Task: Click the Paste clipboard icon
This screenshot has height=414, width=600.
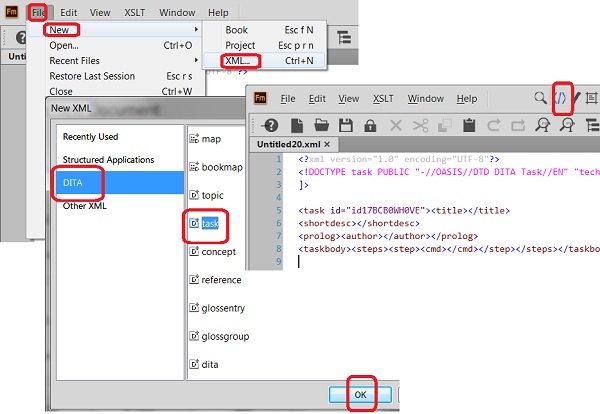Action: (x=469, y=125)
